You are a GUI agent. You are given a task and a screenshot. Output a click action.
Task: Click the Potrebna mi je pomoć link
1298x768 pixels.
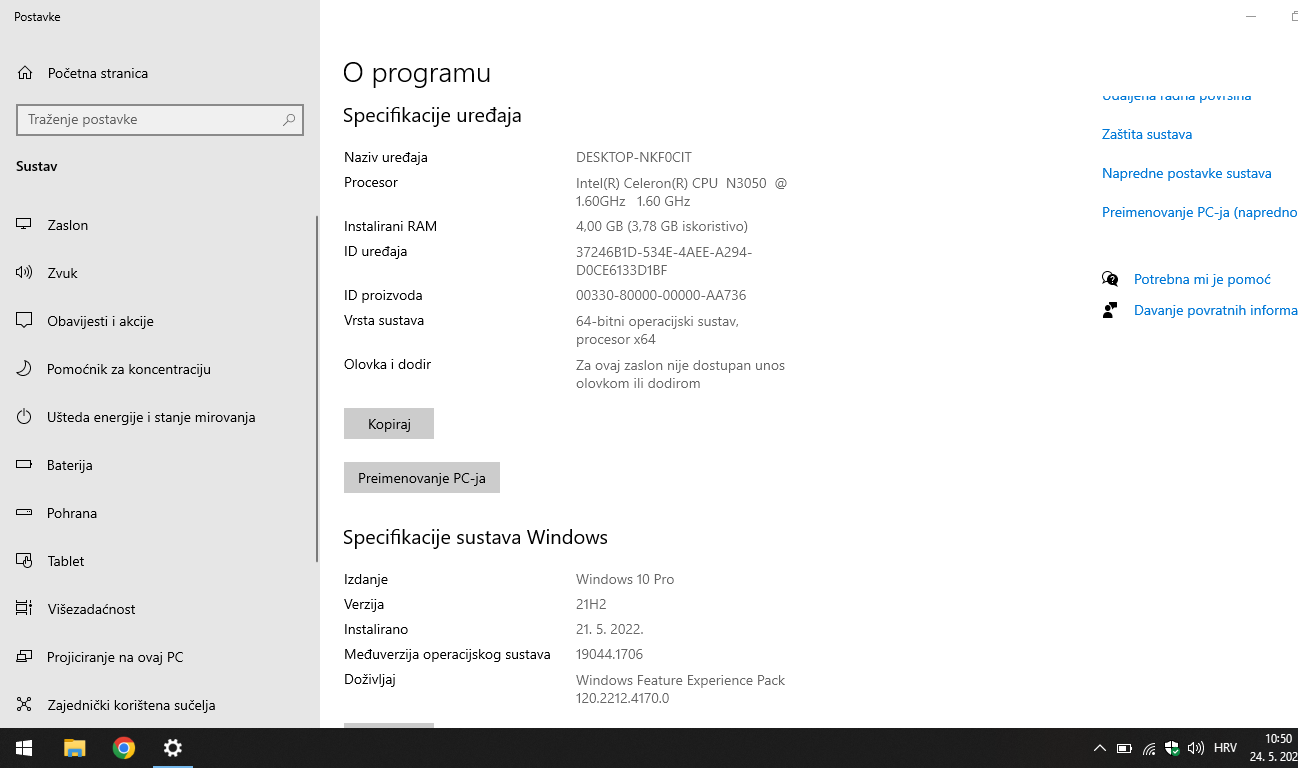tap(1202, 280)
